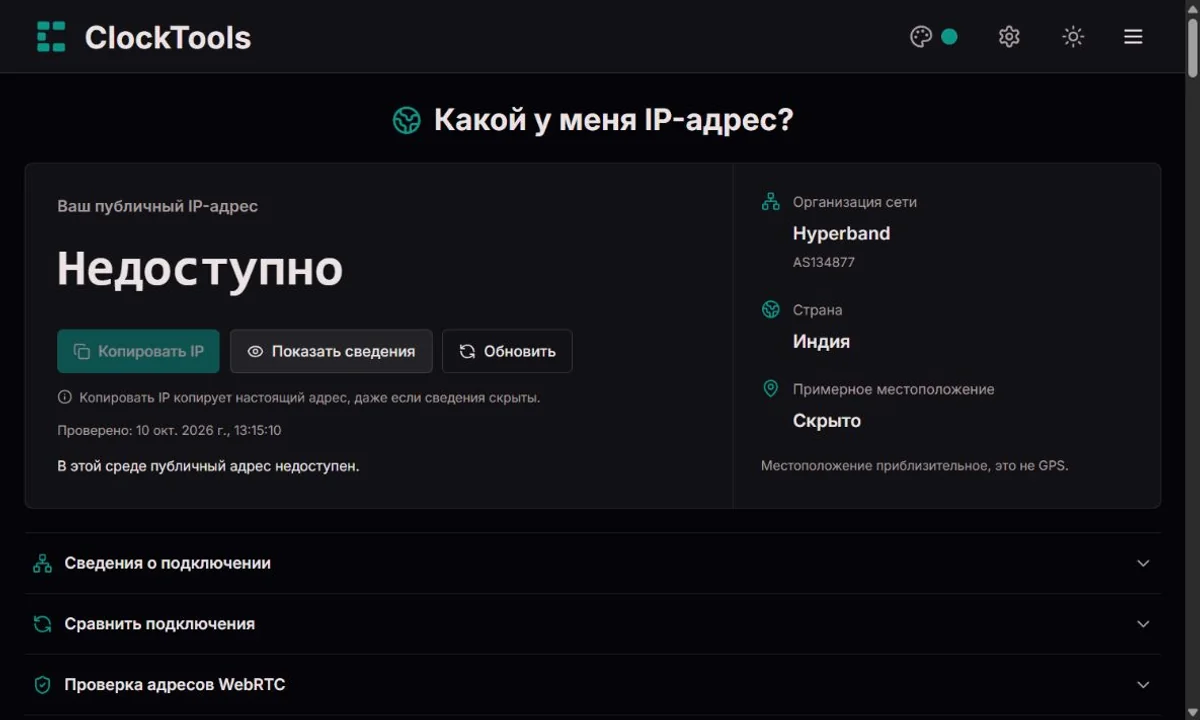1200x720 pixels.
Task: Click the Обновить refresh button
Action: pos(507,351)
